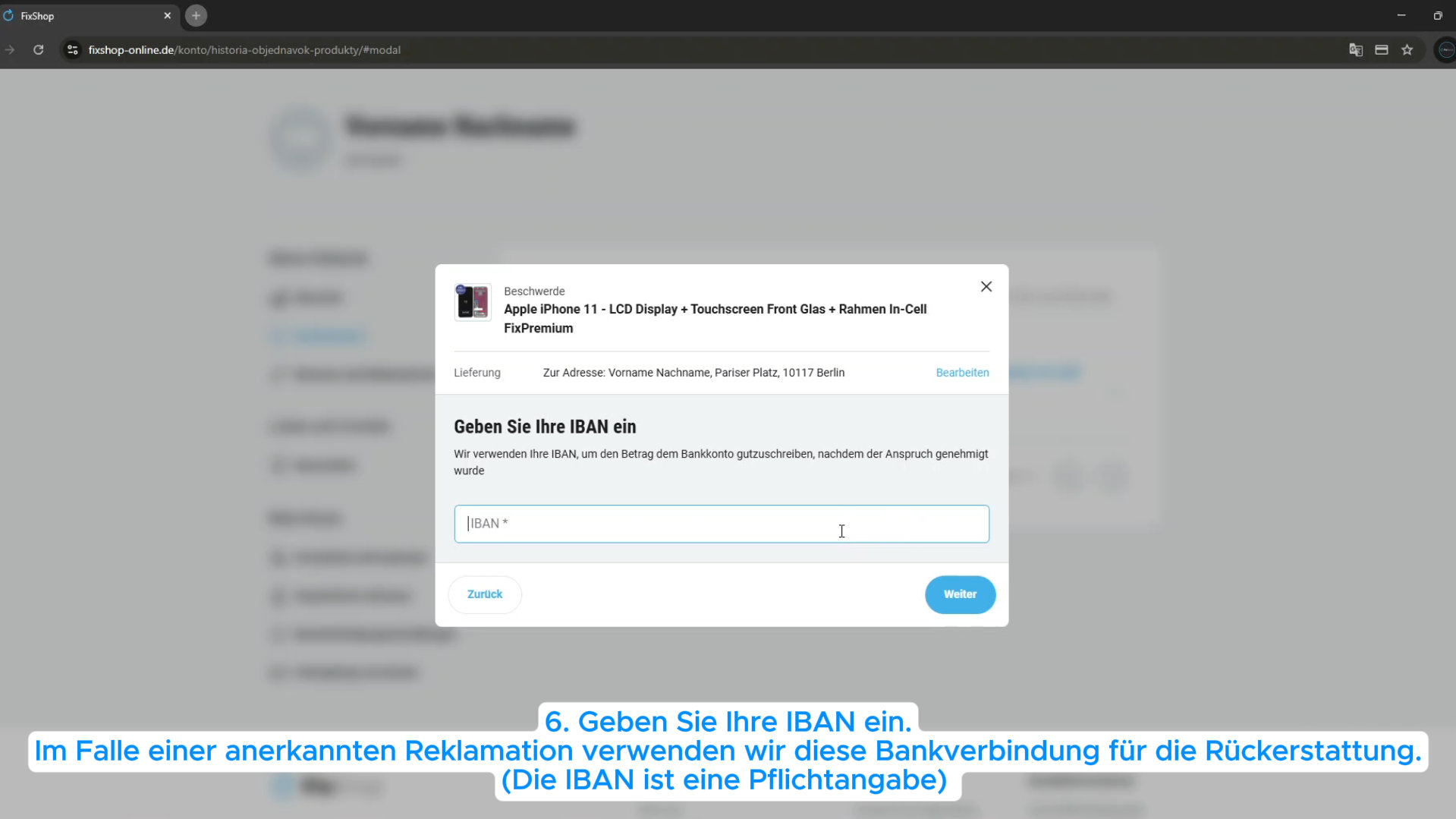Viewport: 1456px width, 819px height.
Task: Focus the IBAN input field
Action: tap(721, 524)
